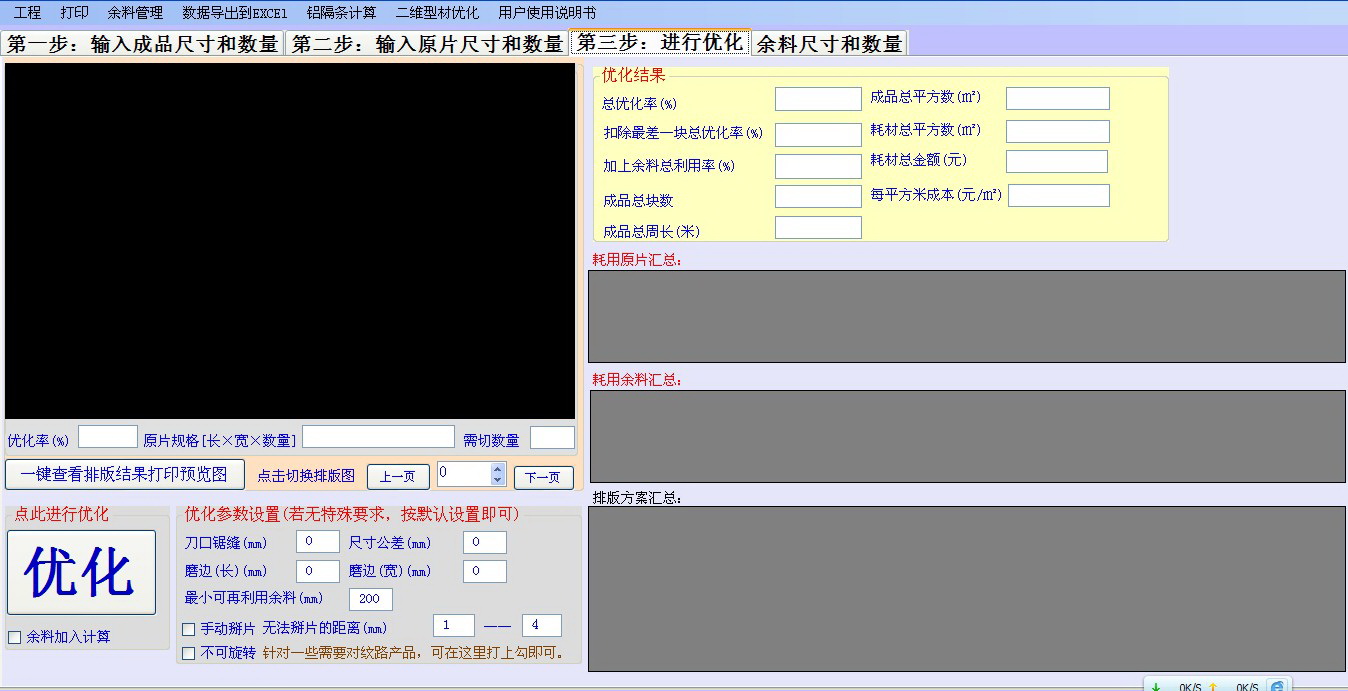Open the 铝隔条计算 menu
The width and height of the screenshot is (1348, 691).
341,13
